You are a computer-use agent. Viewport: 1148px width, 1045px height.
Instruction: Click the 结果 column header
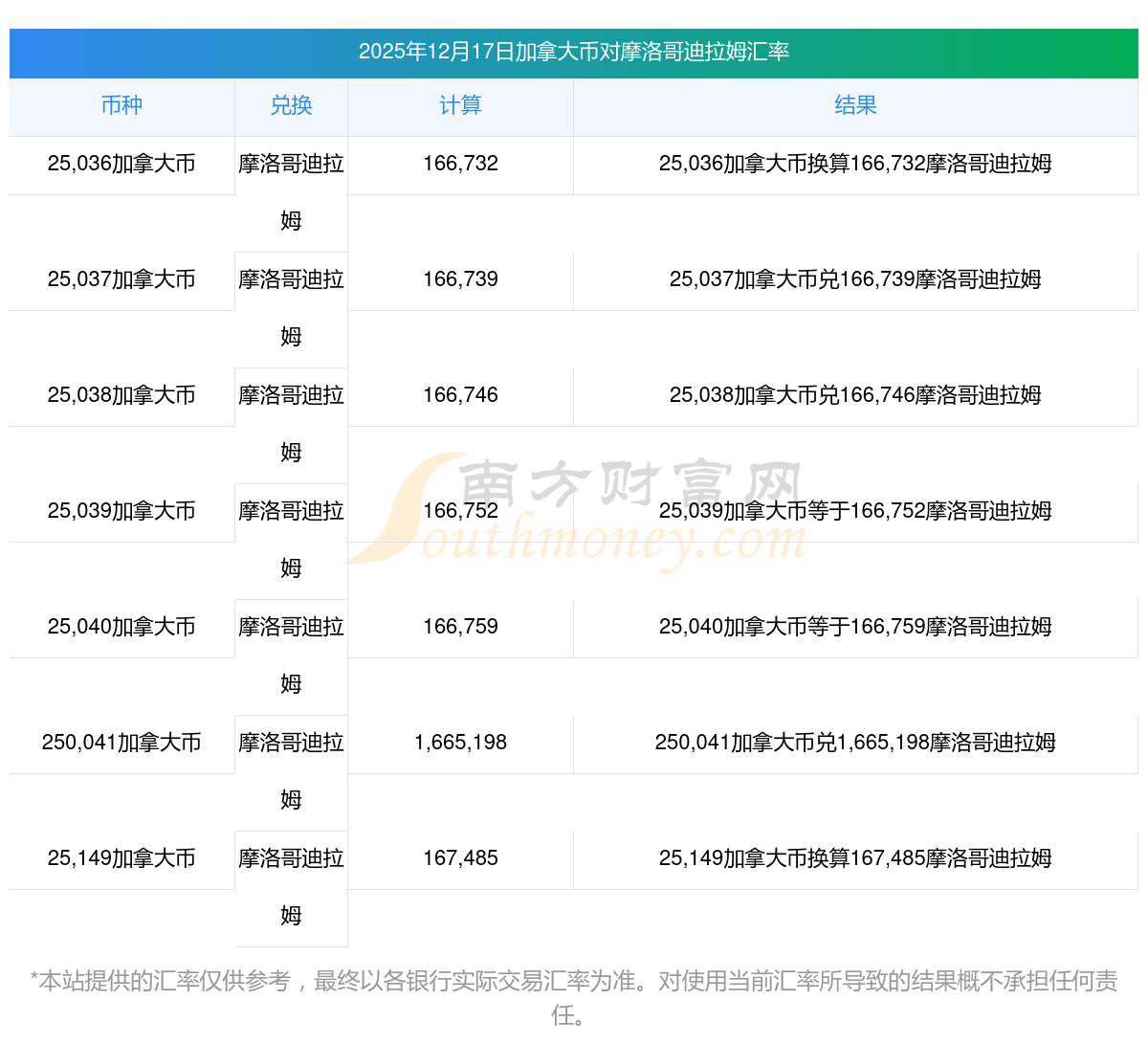855,105
